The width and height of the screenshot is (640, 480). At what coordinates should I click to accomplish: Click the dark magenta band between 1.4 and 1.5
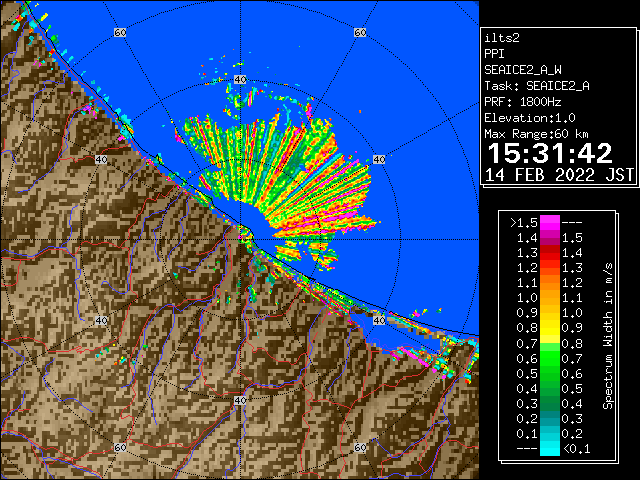point(549,238)
